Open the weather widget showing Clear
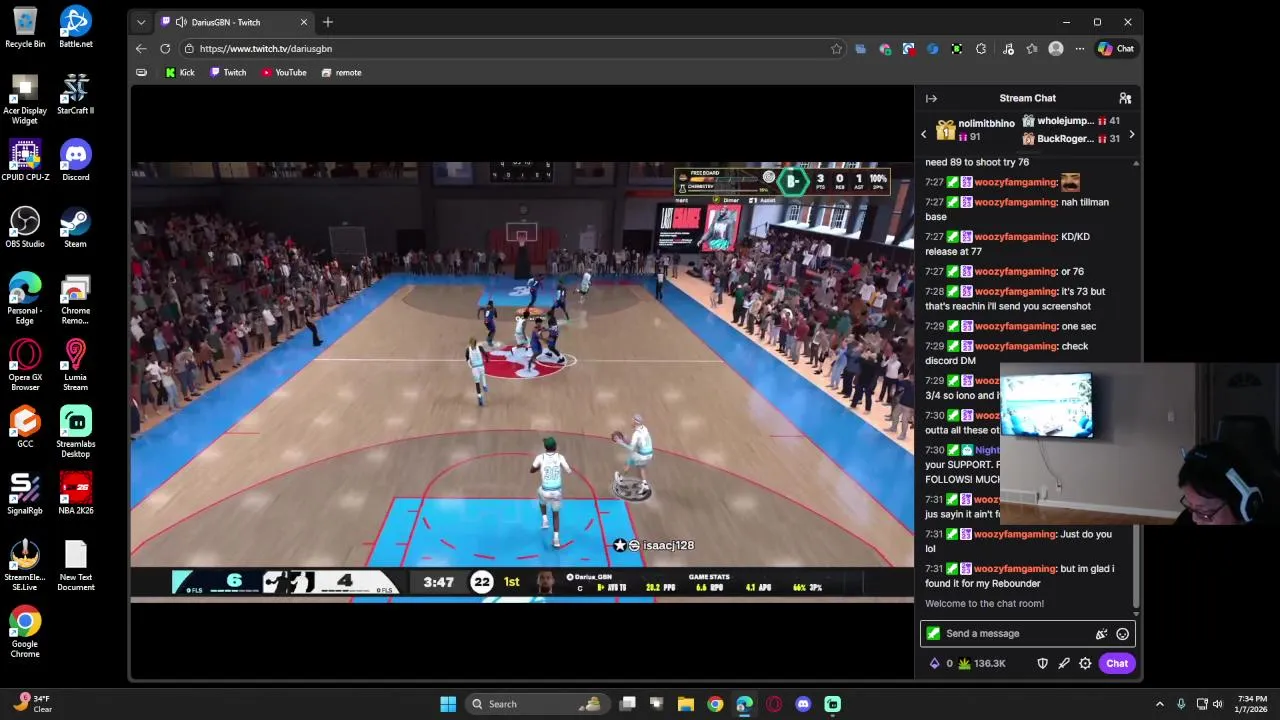Image resolution: width=1280 pixels, height=720 pixels. pyautogui.click(x=32, y=704)
